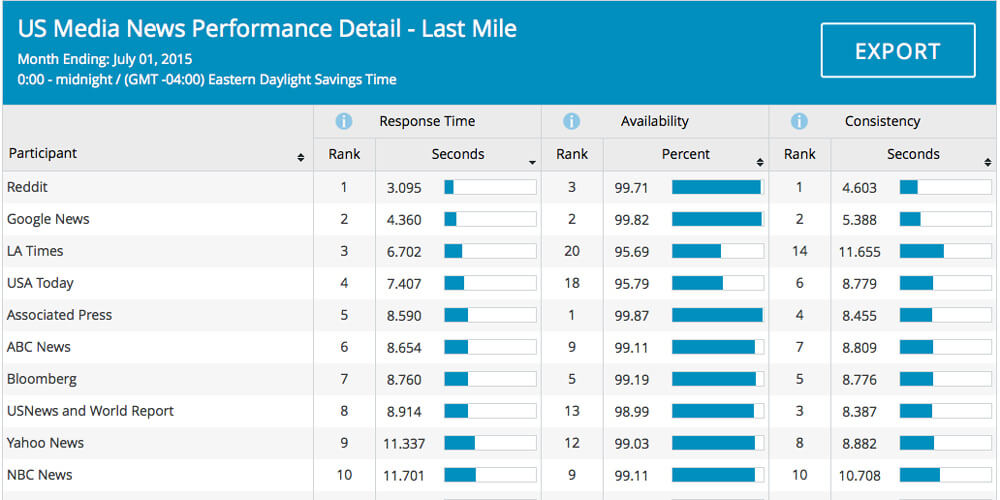Click Bloomberg 8.776 consistency value
This screenshot has width=1000, height=500.
(x=859, y=380)
